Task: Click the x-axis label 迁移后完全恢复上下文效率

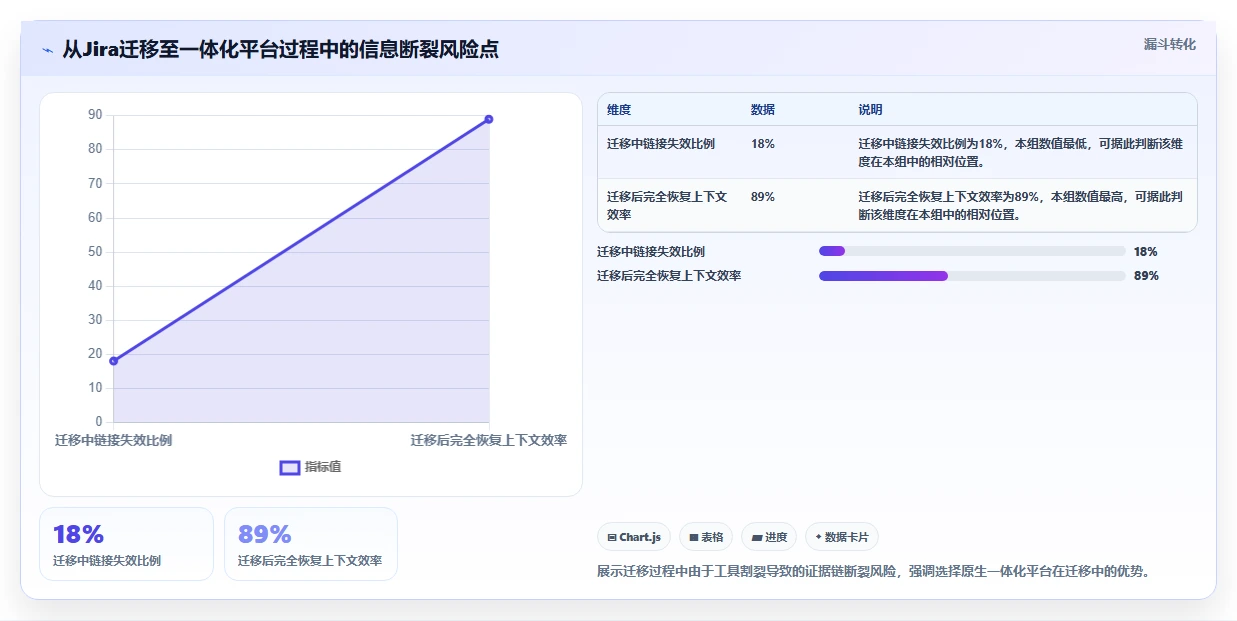Action: 489,440
